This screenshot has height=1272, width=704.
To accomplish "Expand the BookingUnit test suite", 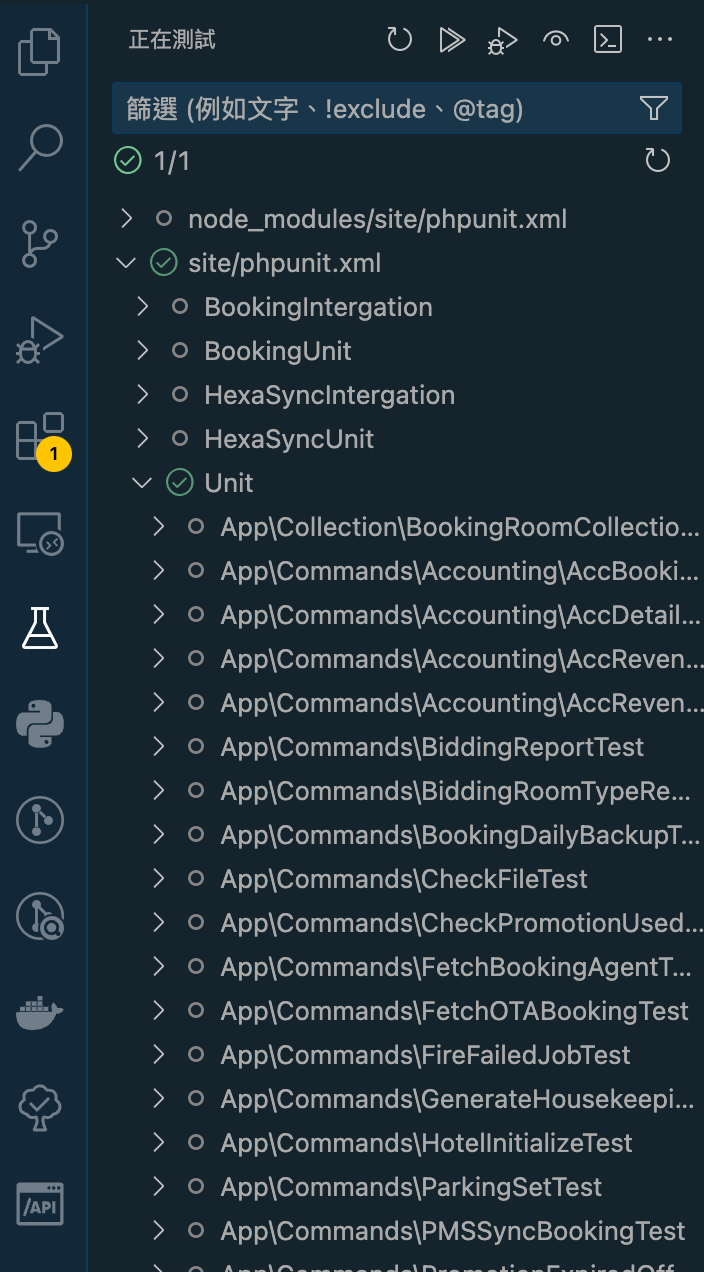I will pyautogui.click(x=142, y=351).
